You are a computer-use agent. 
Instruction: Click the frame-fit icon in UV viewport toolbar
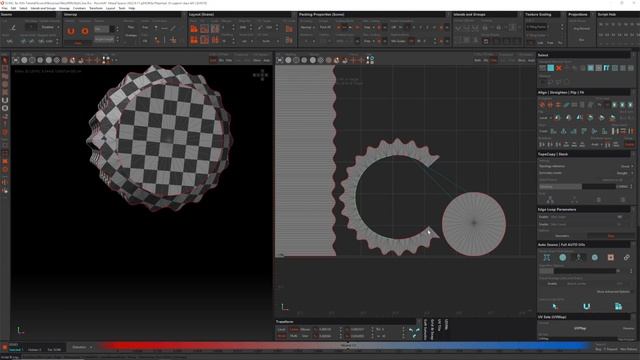pyautogui.click(x=280, y=60)
